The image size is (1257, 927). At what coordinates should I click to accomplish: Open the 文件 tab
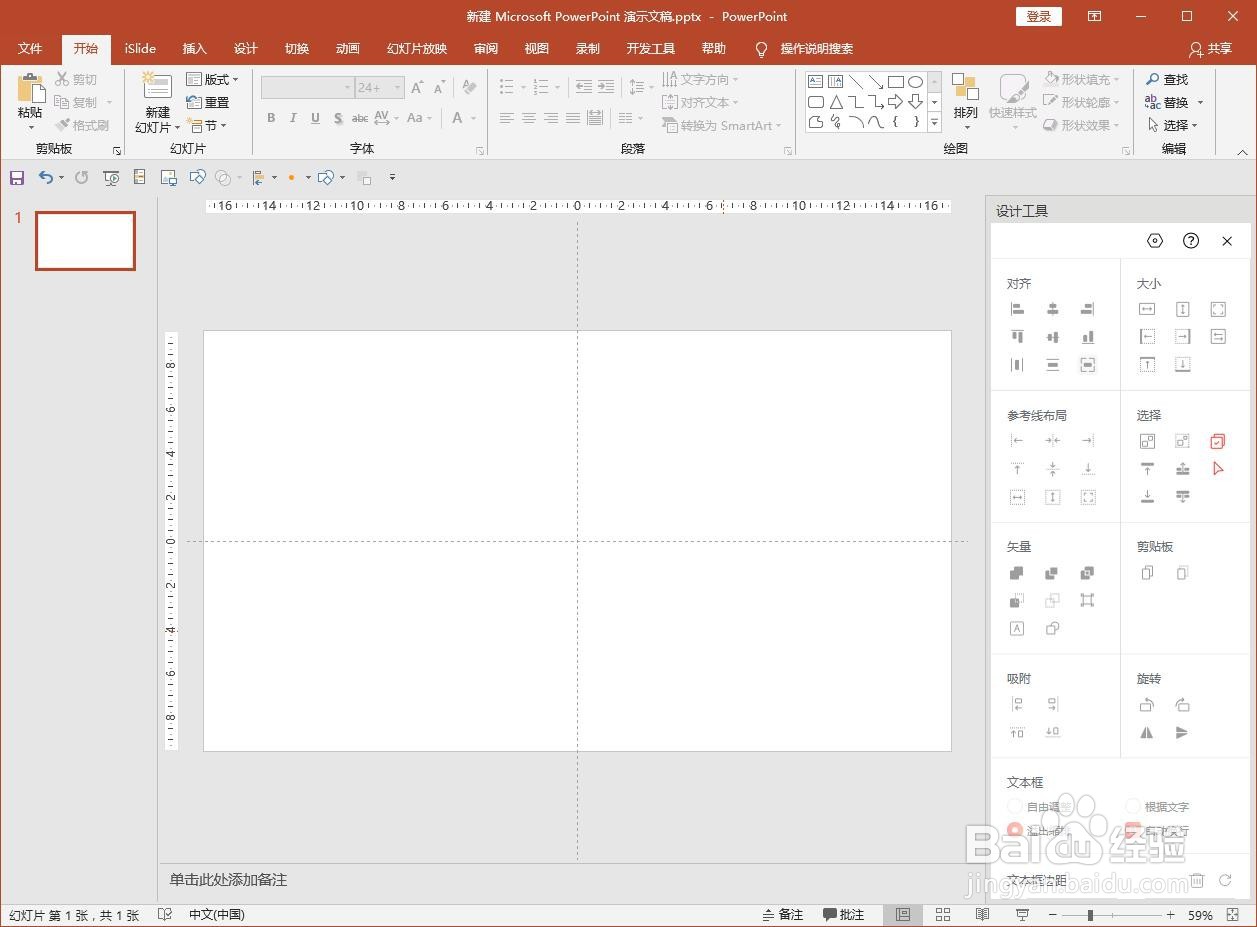point(30,48)
